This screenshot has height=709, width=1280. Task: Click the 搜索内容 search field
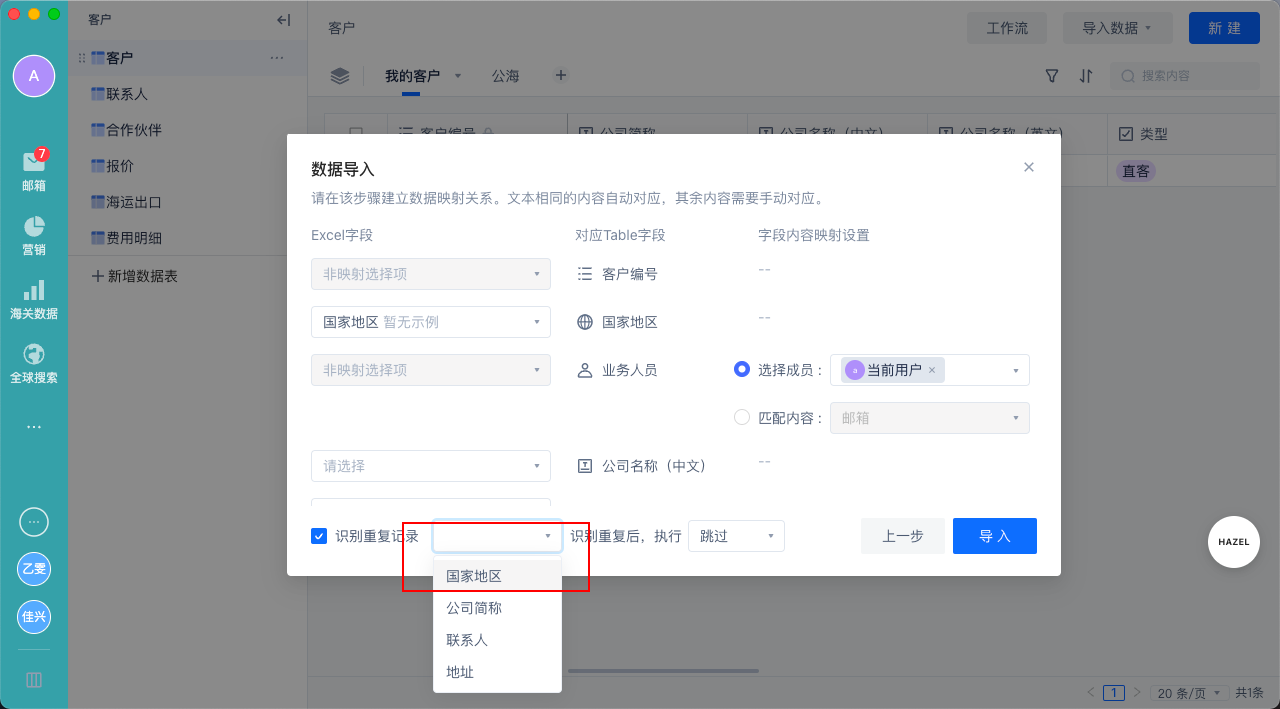(x=1185, y=76)
